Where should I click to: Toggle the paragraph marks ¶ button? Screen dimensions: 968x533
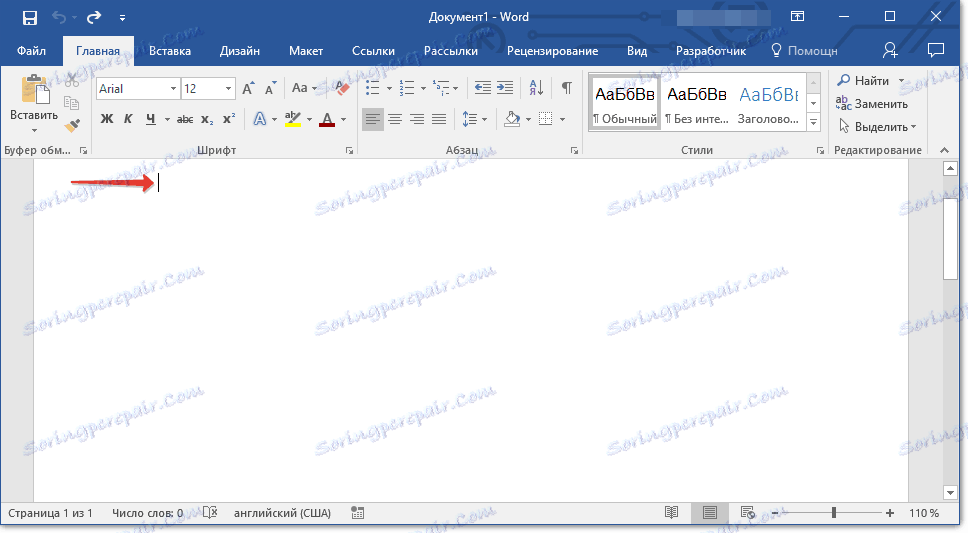pos(567,88)
